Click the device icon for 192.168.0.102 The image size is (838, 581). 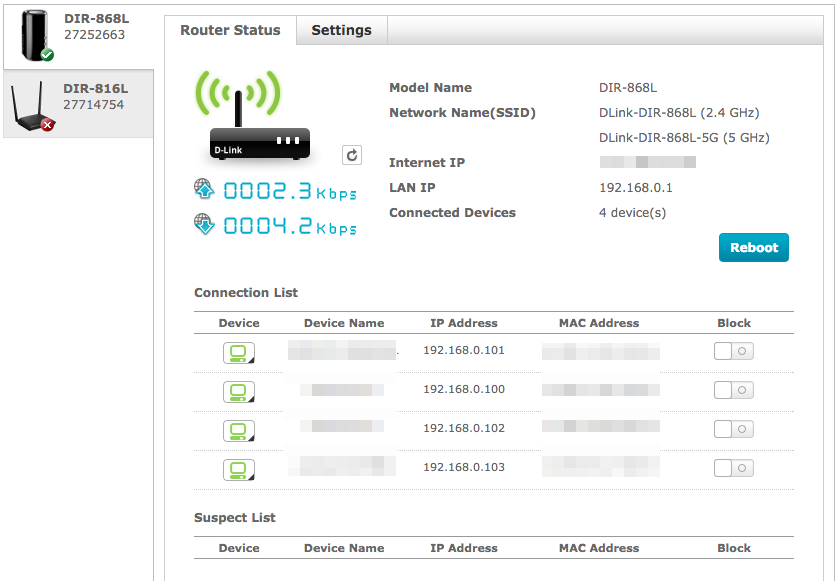pyautogui.click(x=238, y=429)
